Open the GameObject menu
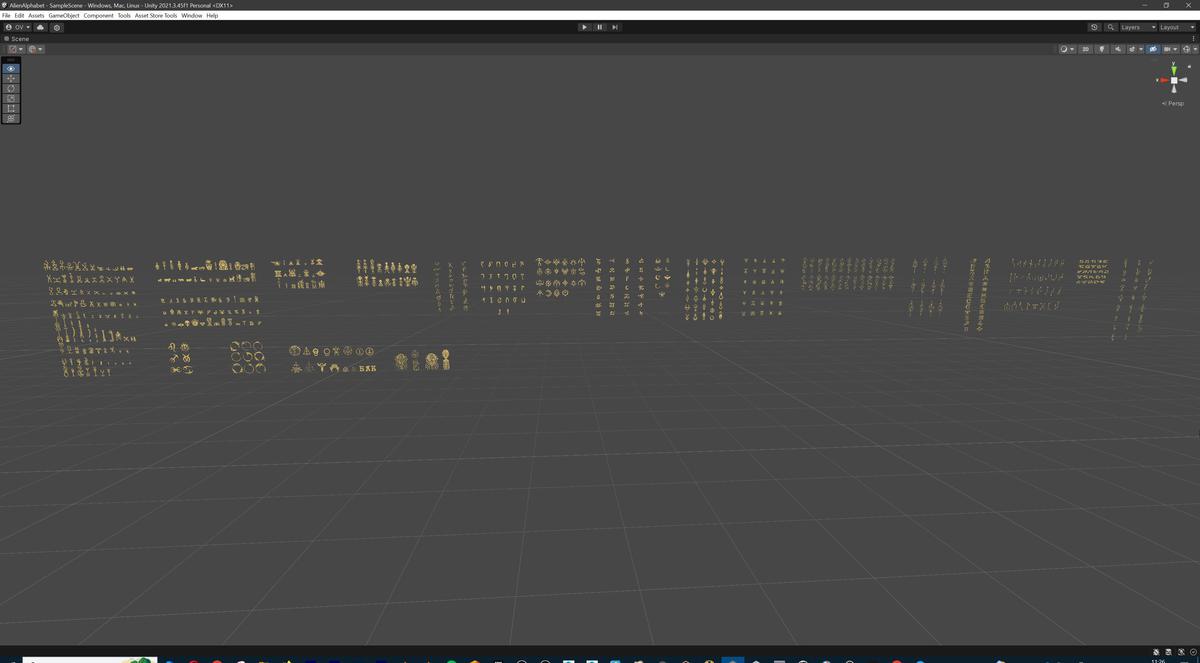The height and width of the screenshot is (663, 1200). pyautogui.click(x=65, y=15)
